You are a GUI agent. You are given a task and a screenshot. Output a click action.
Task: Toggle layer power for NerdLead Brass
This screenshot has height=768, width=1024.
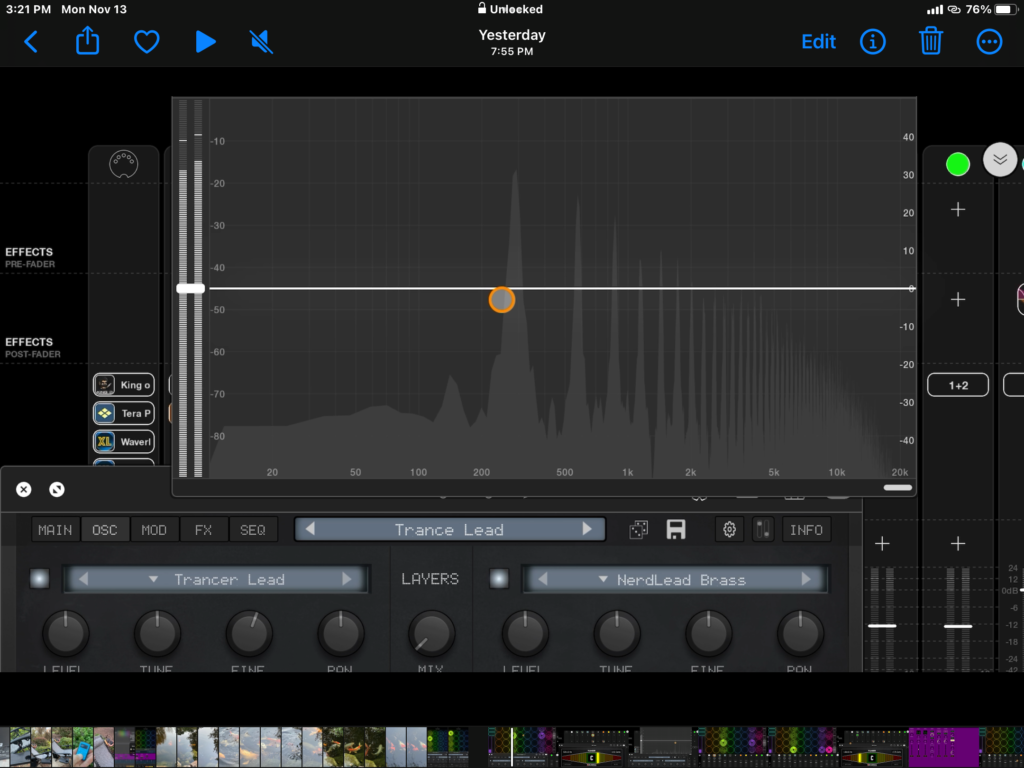pos(499,579)
